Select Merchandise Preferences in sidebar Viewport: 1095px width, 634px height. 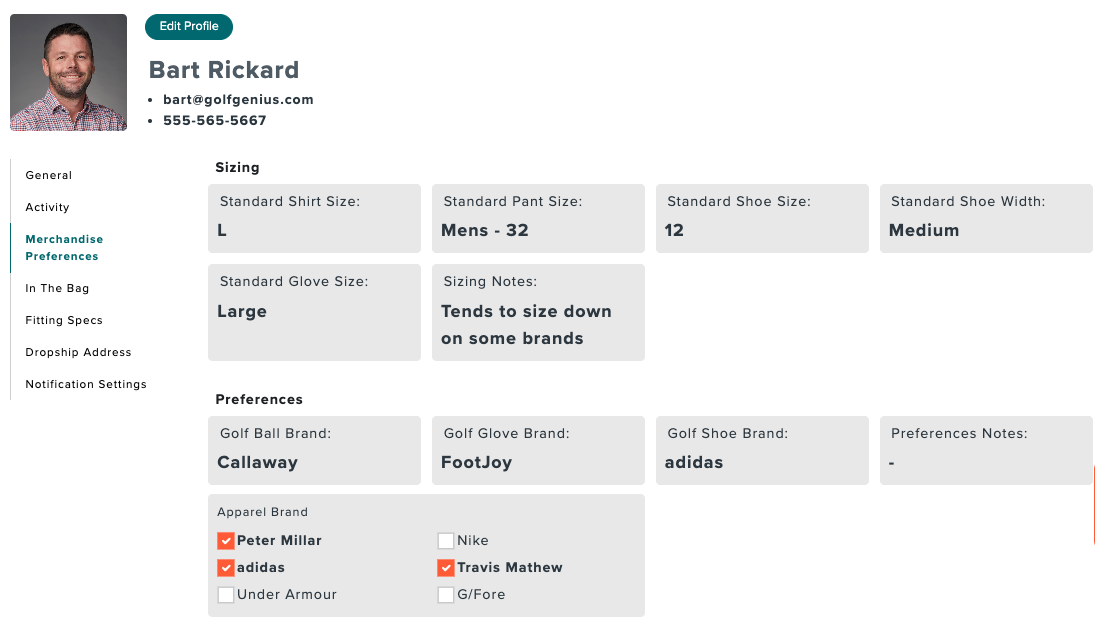pos(64,248)
